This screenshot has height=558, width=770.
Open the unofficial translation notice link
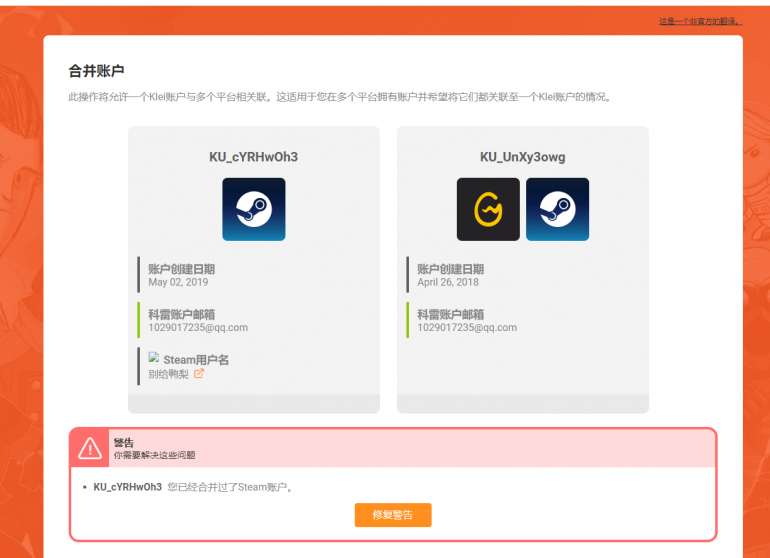point(700,21)
